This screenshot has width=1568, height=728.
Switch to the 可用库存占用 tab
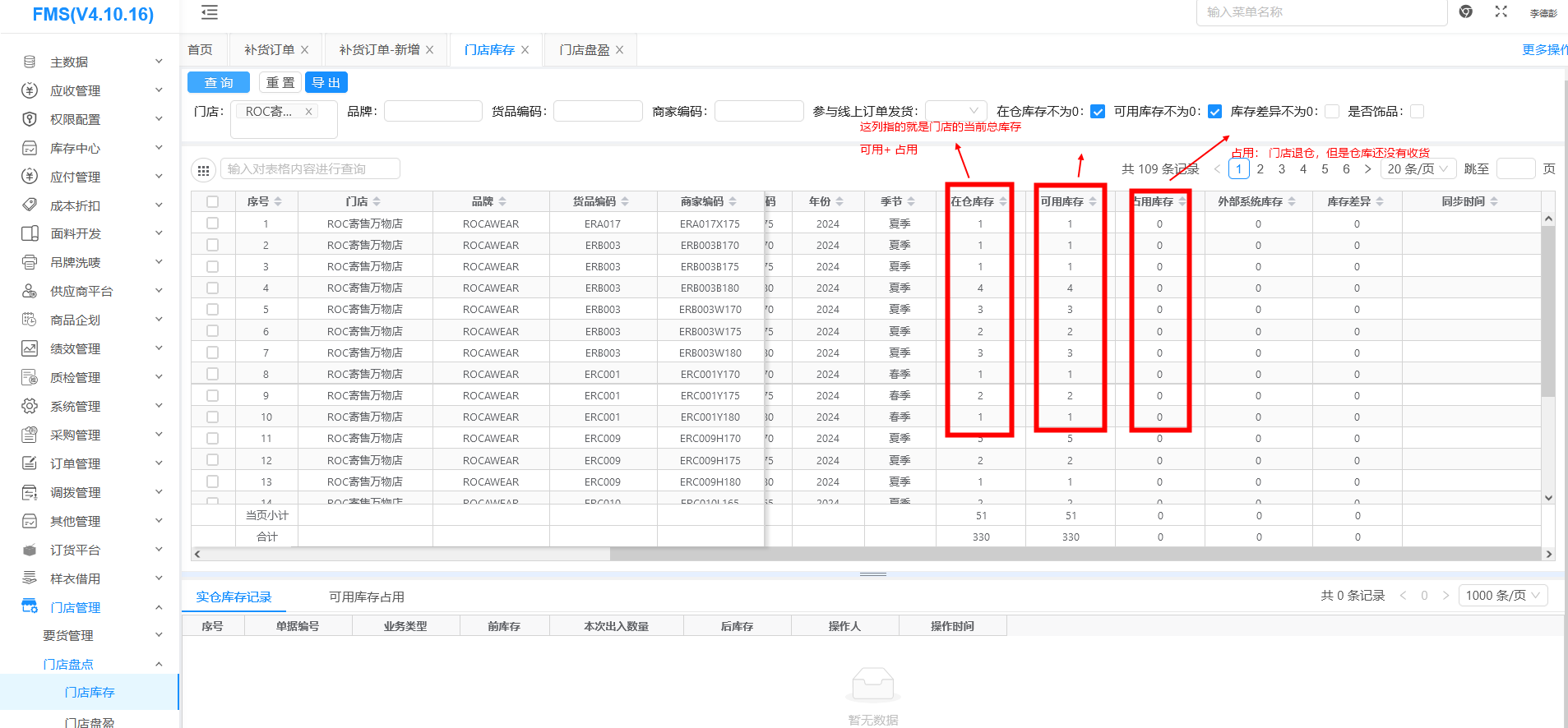pos(367,597)
